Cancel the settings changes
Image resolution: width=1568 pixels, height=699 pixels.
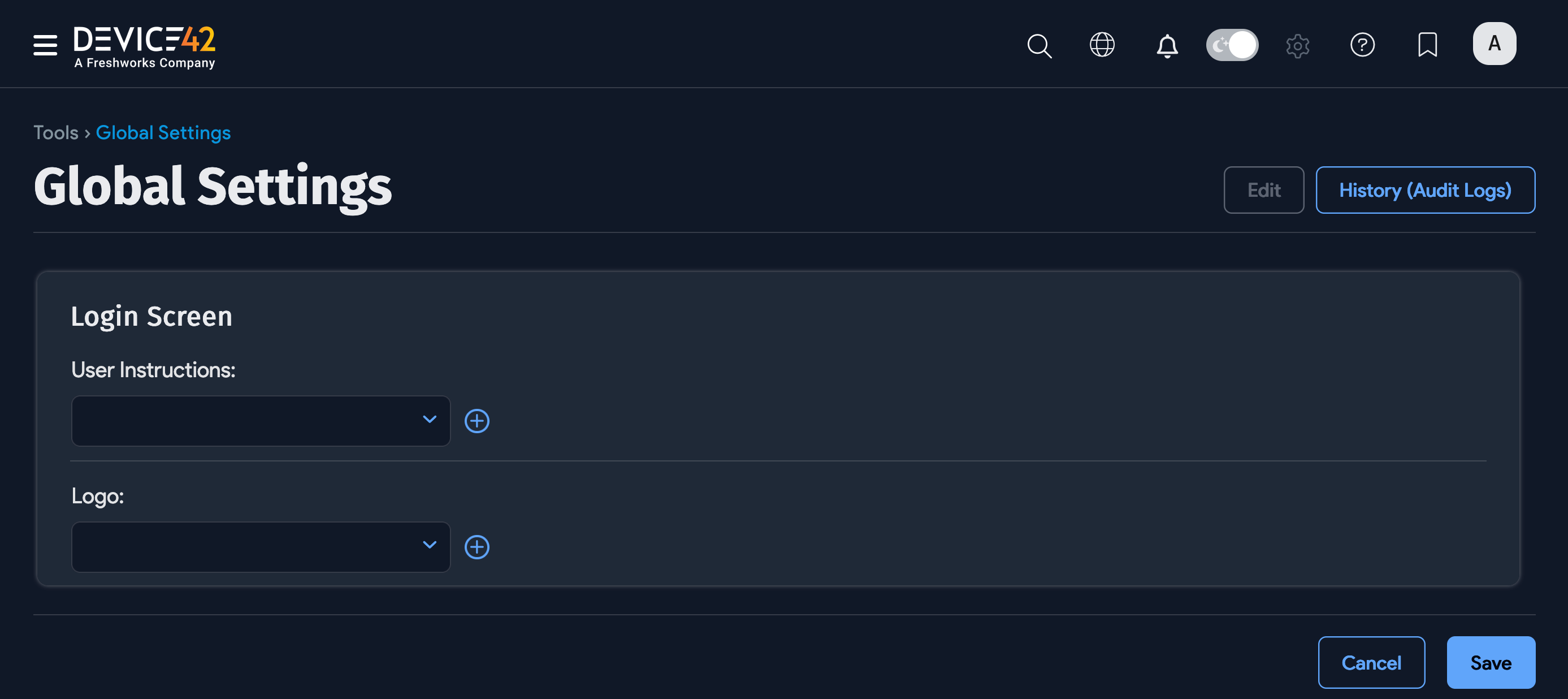coord(1371,662)
